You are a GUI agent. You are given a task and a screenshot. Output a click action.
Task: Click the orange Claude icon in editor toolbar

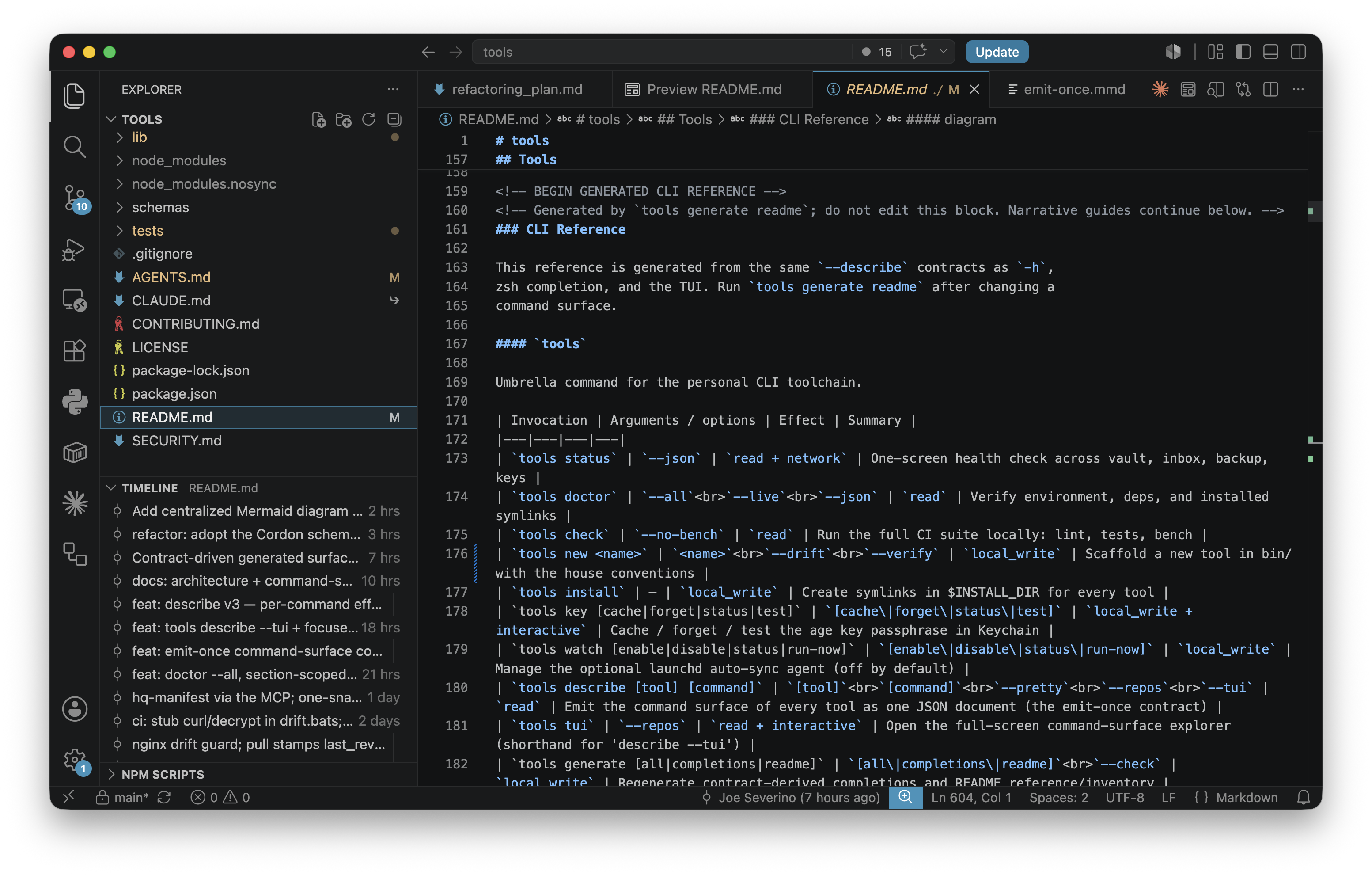1160,90
